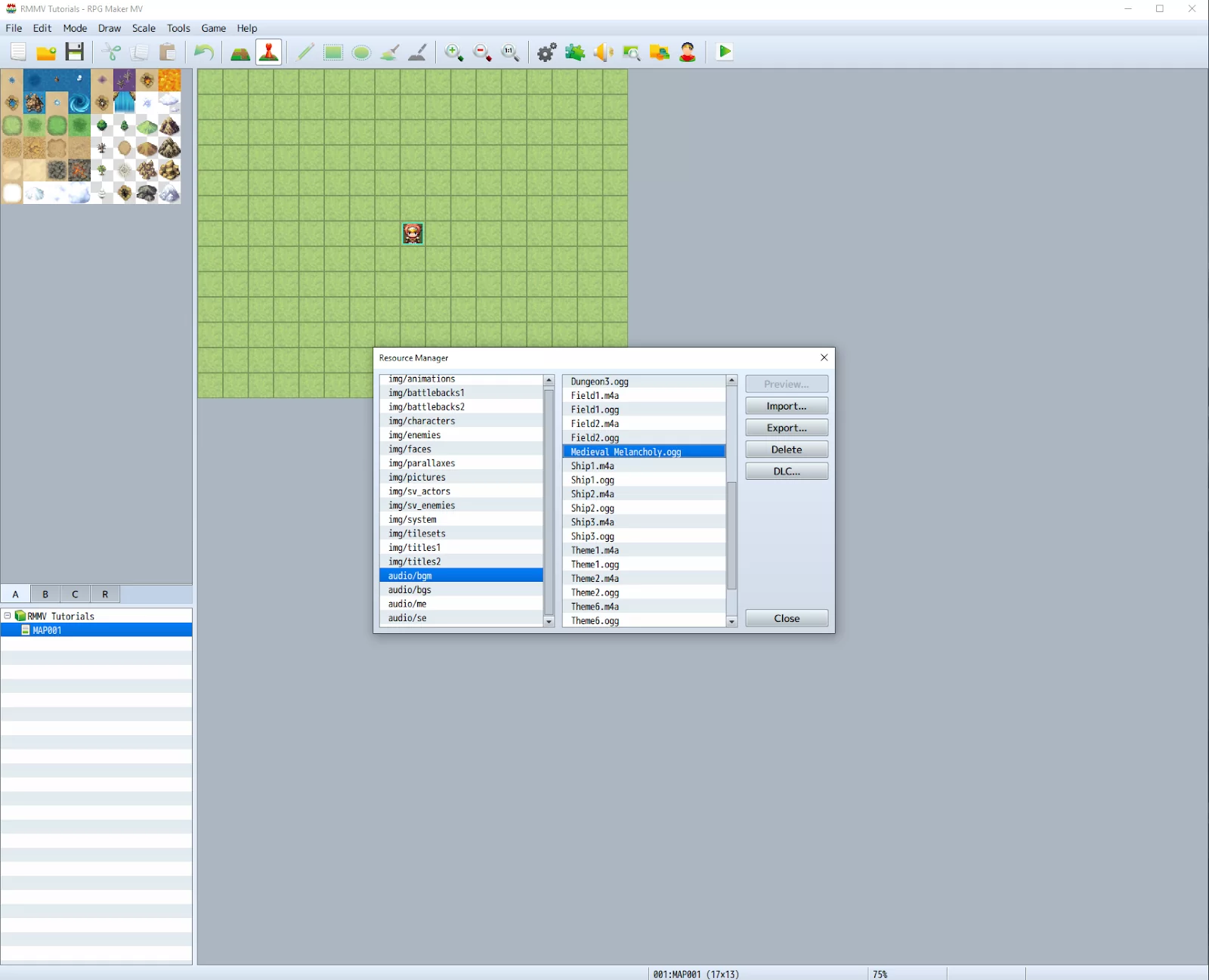Open the Plugin Manager puzzle icon
Screen dimensions: 1209x980
pos(575,52)
